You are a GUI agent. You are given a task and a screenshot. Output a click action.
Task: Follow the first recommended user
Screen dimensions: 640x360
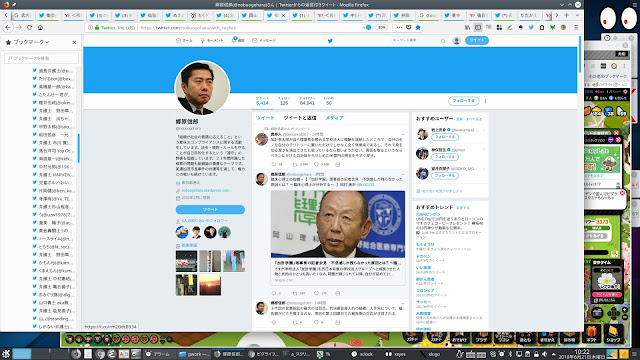(444, 137)
